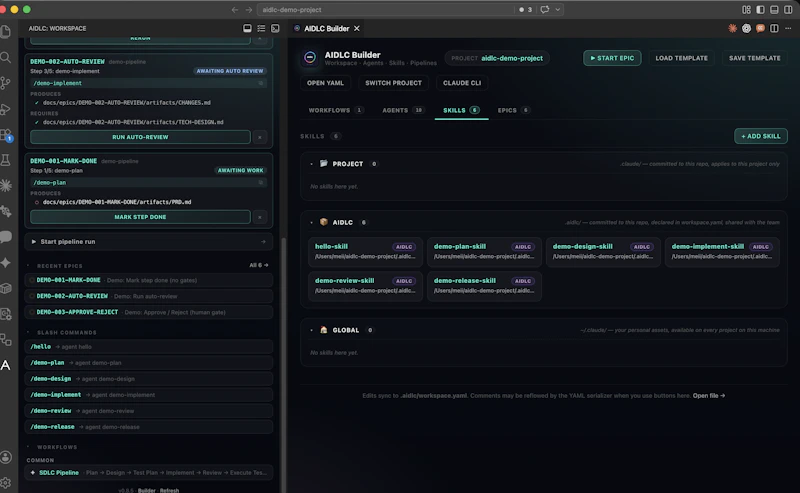Open the AIDLC 'A' view in activity bar
800x493 pixels.
[6, 365]
